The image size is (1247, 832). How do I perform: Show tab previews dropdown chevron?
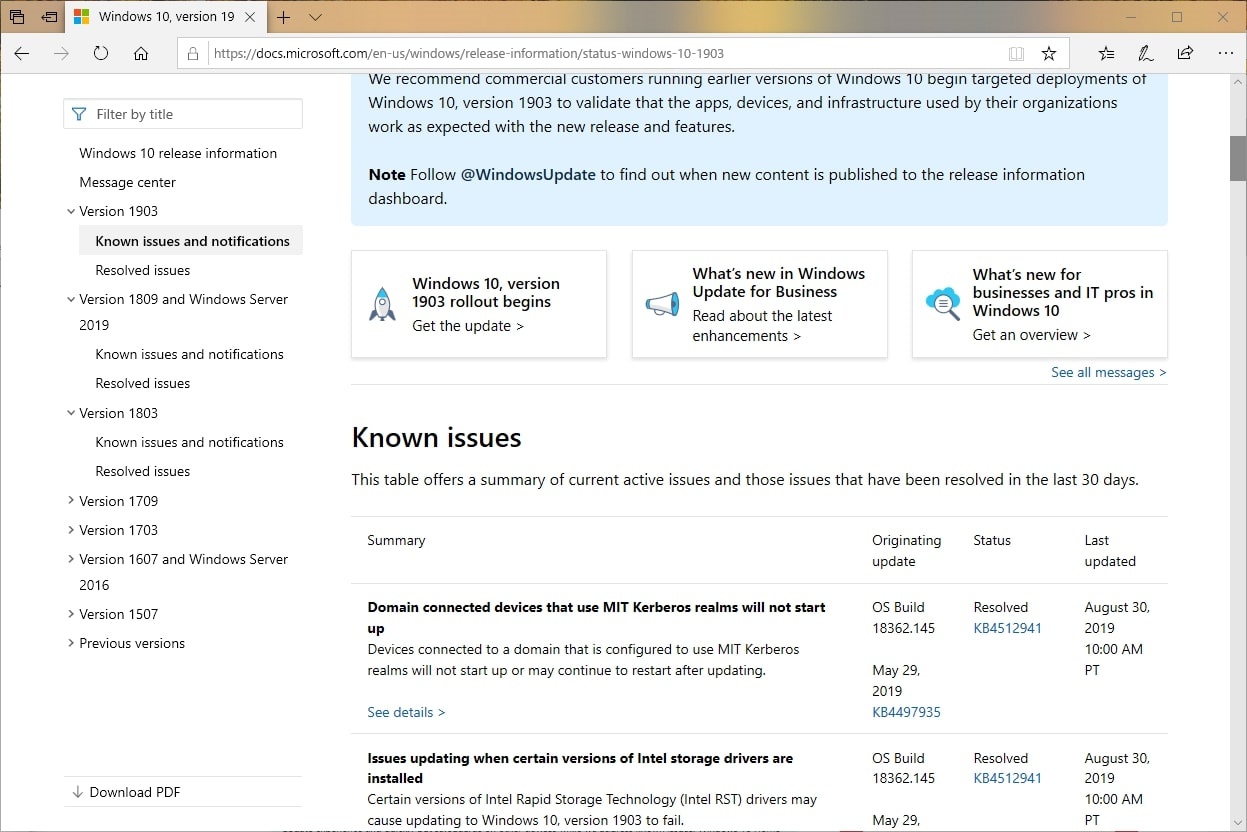315,17
